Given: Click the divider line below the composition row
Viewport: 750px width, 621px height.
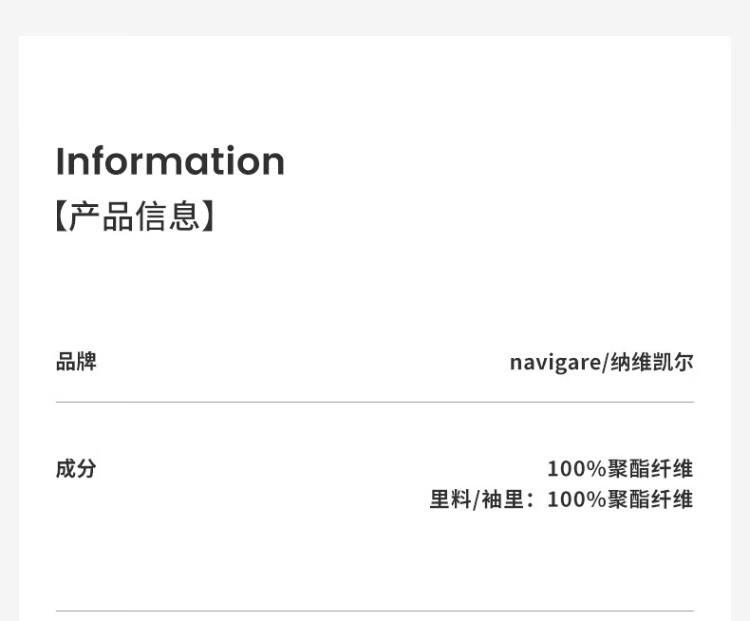Looking at the screenshot, I should [x=374, y=610].
